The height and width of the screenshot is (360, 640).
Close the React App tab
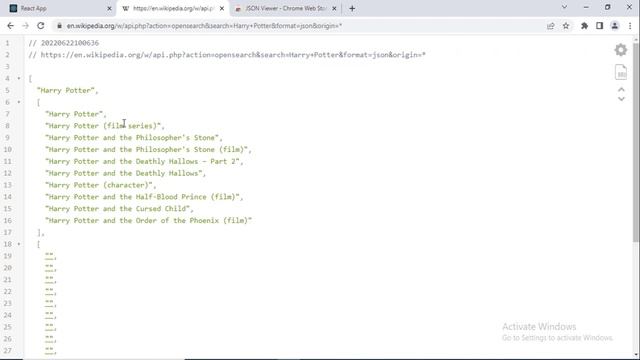[x=109, y=8]
